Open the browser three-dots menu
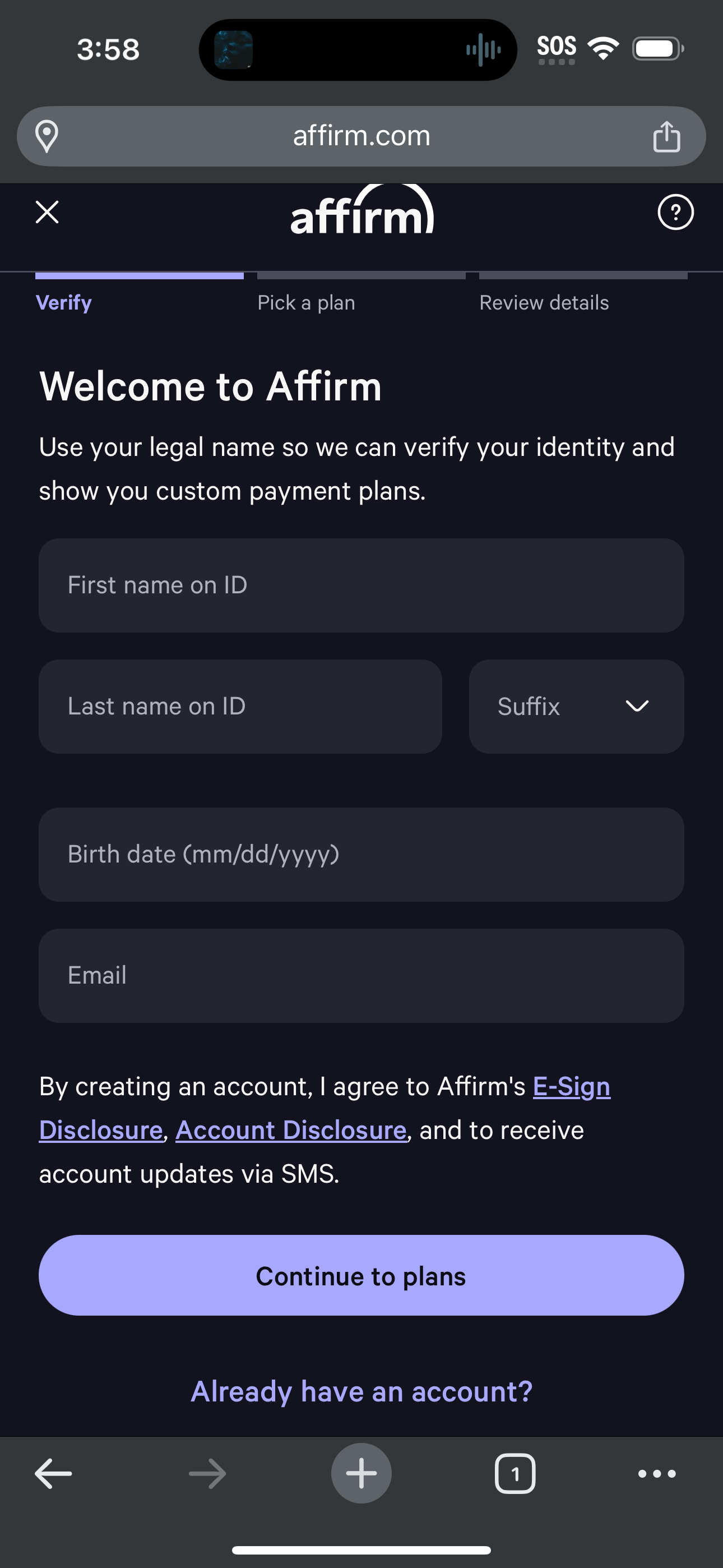The width and height of the screenshot is (723, 1568). pos(657,1473)
